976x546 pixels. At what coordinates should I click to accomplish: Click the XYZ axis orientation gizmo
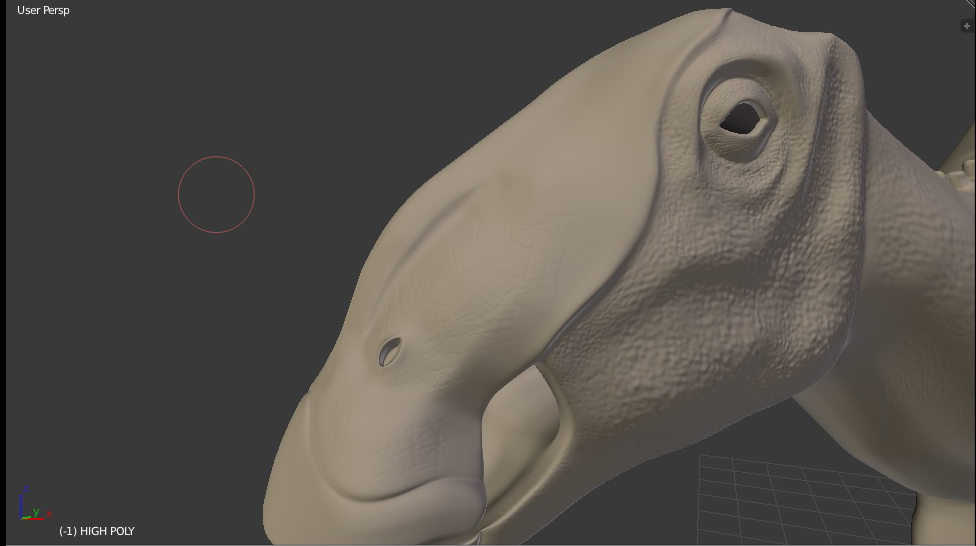click(x=33, y=505)
